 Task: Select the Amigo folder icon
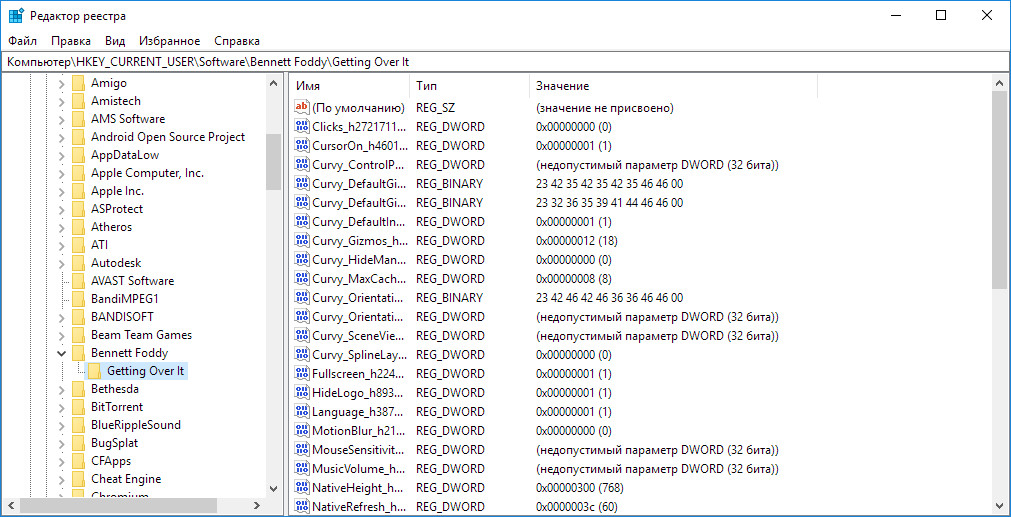point(79,83)
